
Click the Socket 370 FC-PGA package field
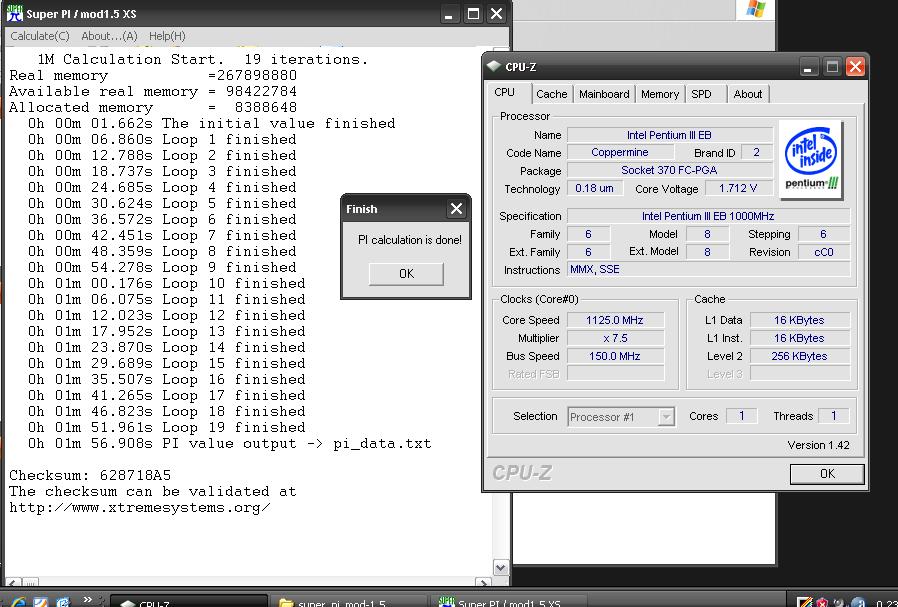(669, 170)
